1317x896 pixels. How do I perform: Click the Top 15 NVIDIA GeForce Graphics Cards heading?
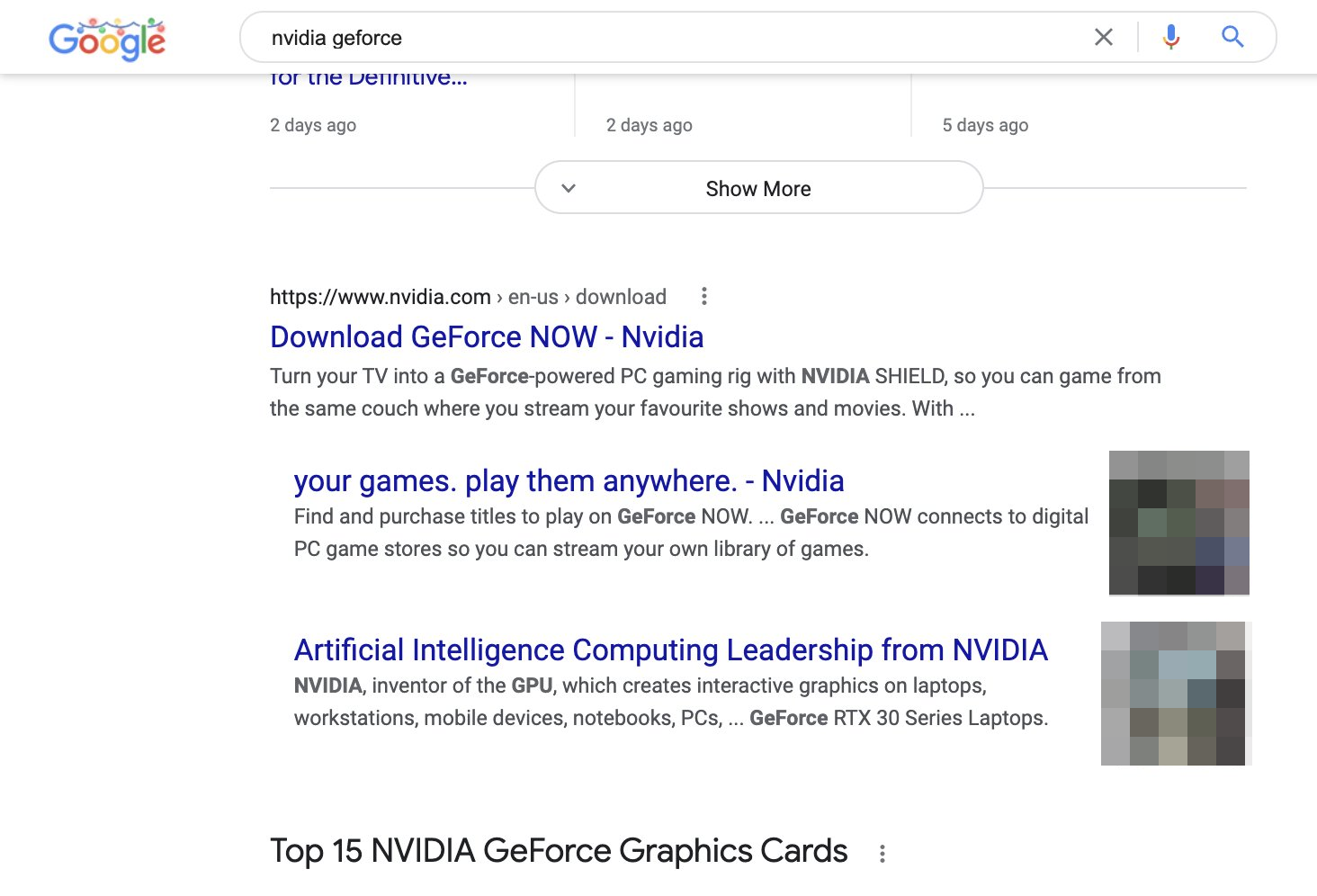click(558, 850)
